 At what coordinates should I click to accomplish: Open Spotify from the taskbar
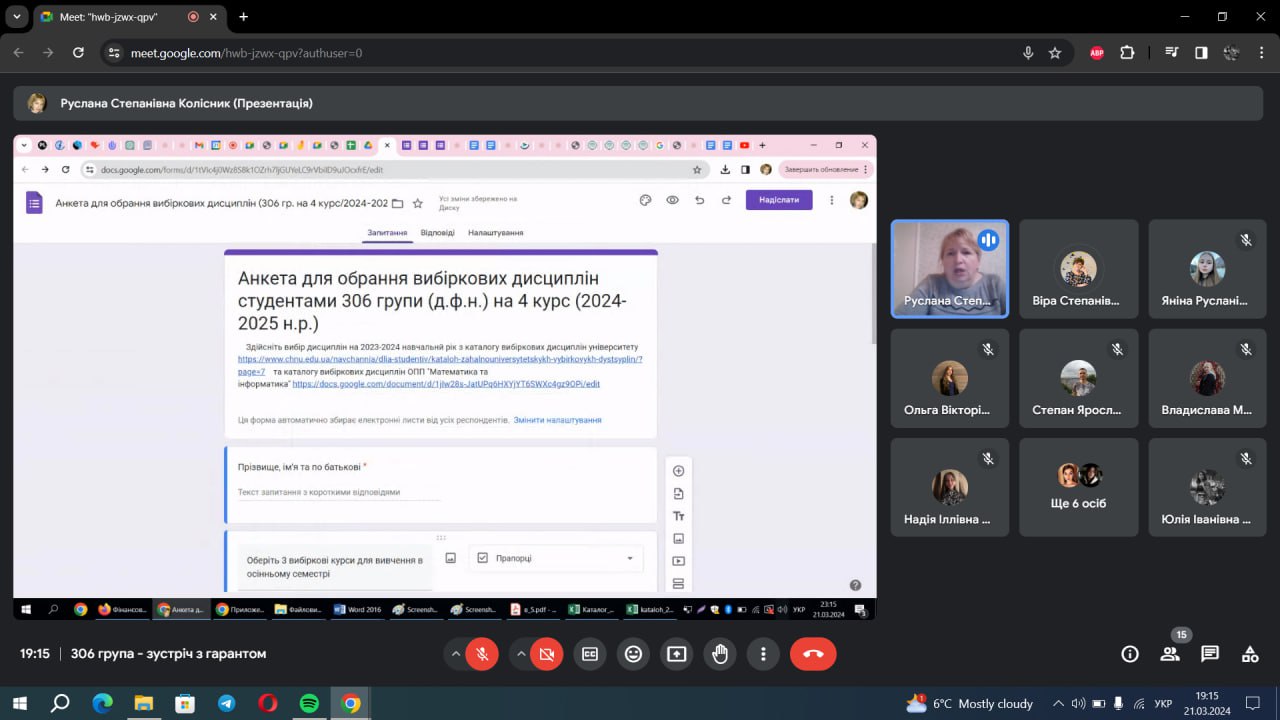tap(309, 703)
